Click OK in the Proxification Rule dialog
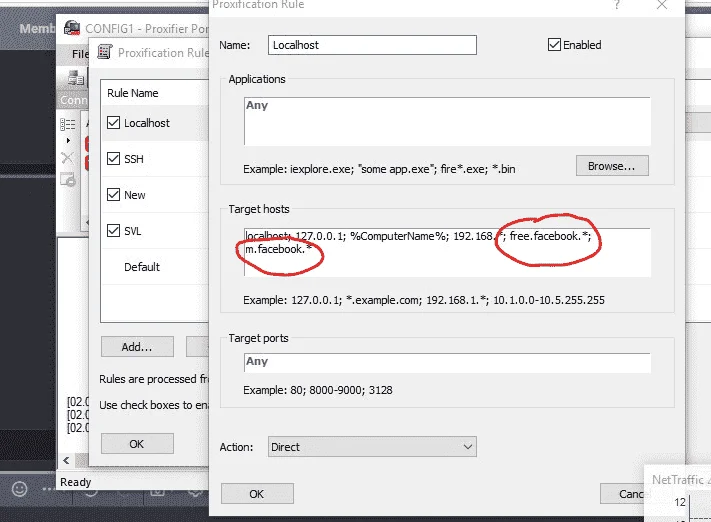Screen dimensions: 711x522 coord(257,494)
